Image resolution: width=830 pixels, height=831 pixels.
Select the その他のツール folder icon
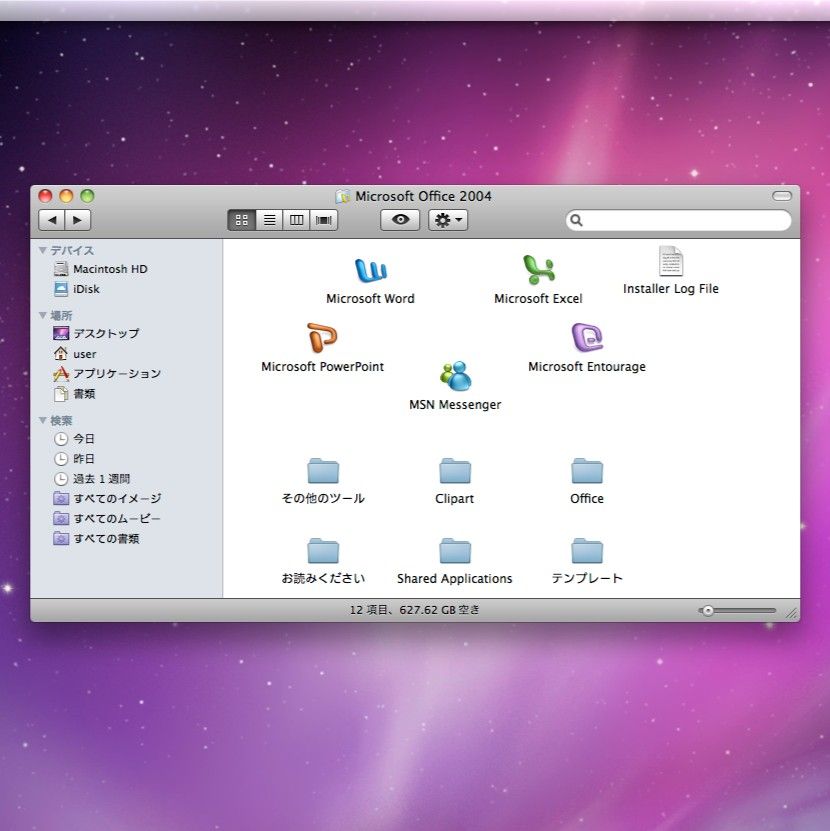click(x=323, y=471)
